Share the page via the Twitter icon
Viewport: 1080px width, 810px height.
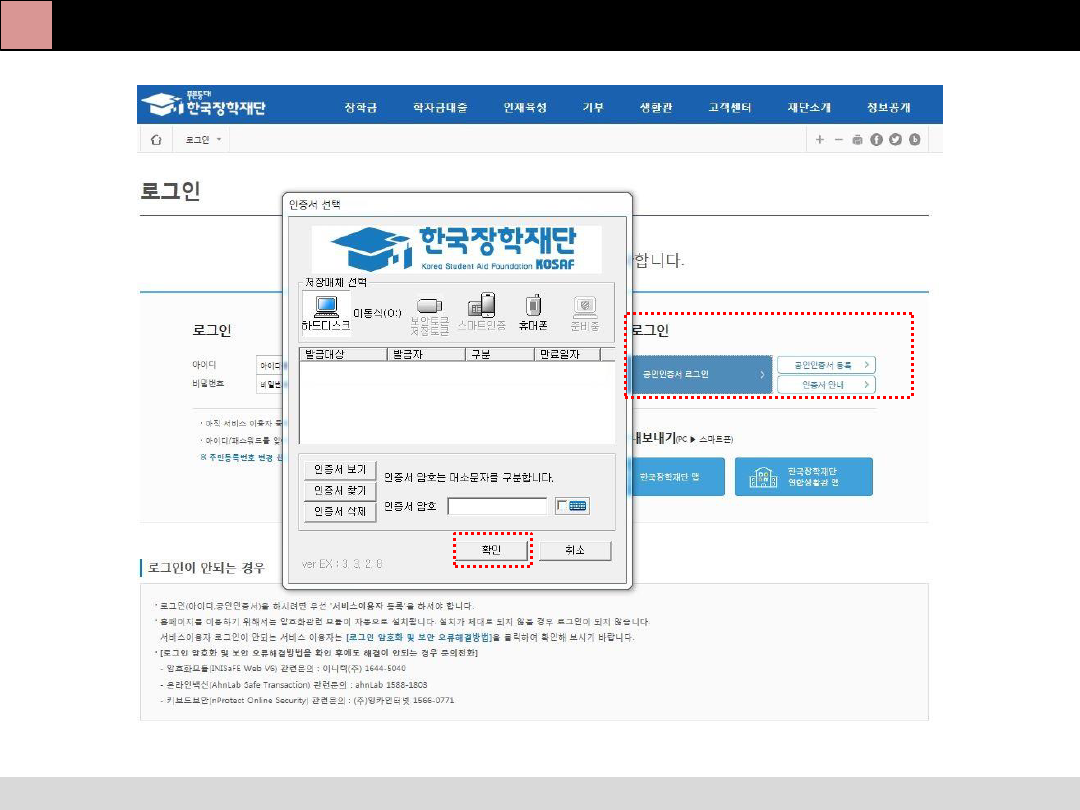pyautogui.click(x=895, y=140)
